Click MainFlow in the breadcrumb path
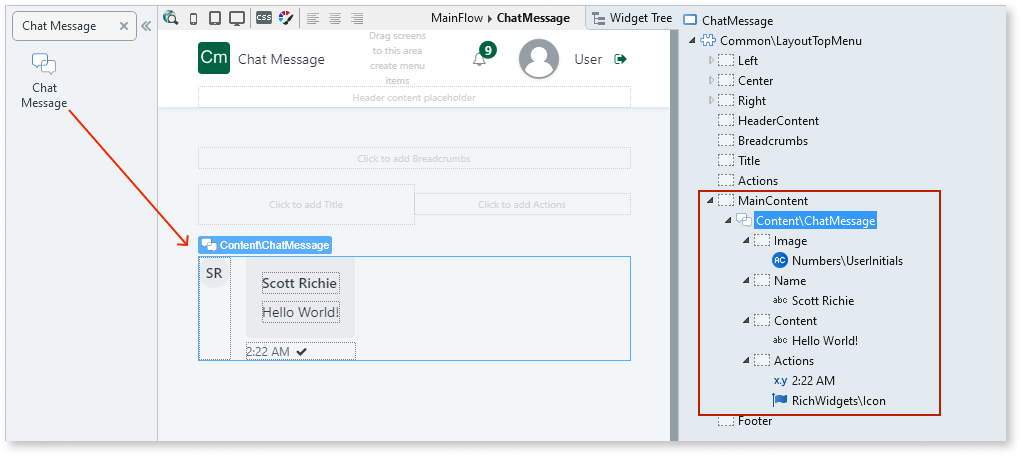Image resolution: width=1021 pixels, height=456 pixels. (457, 18)
